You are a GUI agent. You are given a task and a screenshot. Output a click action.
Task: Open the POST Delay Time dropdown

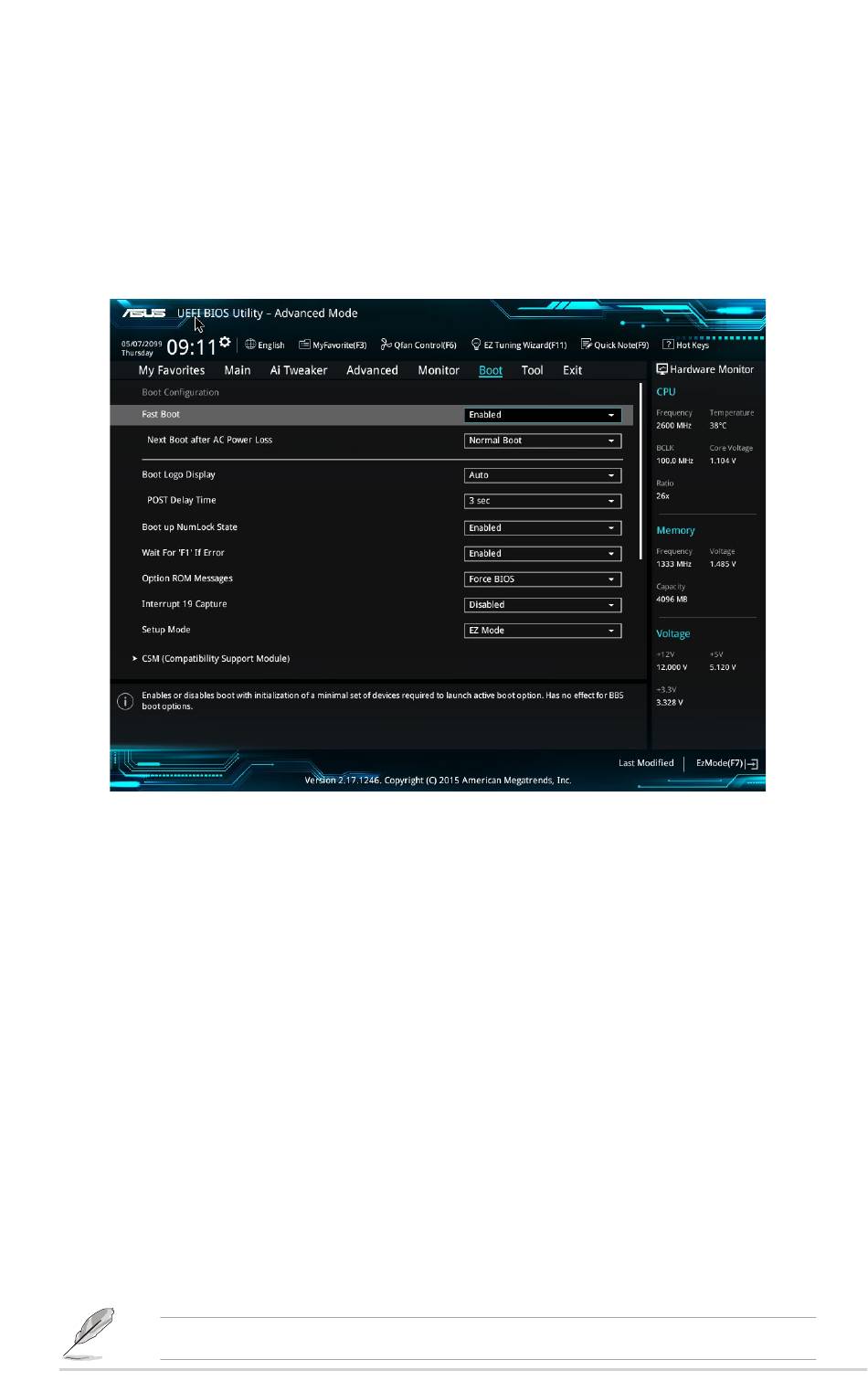pos(543,501)
